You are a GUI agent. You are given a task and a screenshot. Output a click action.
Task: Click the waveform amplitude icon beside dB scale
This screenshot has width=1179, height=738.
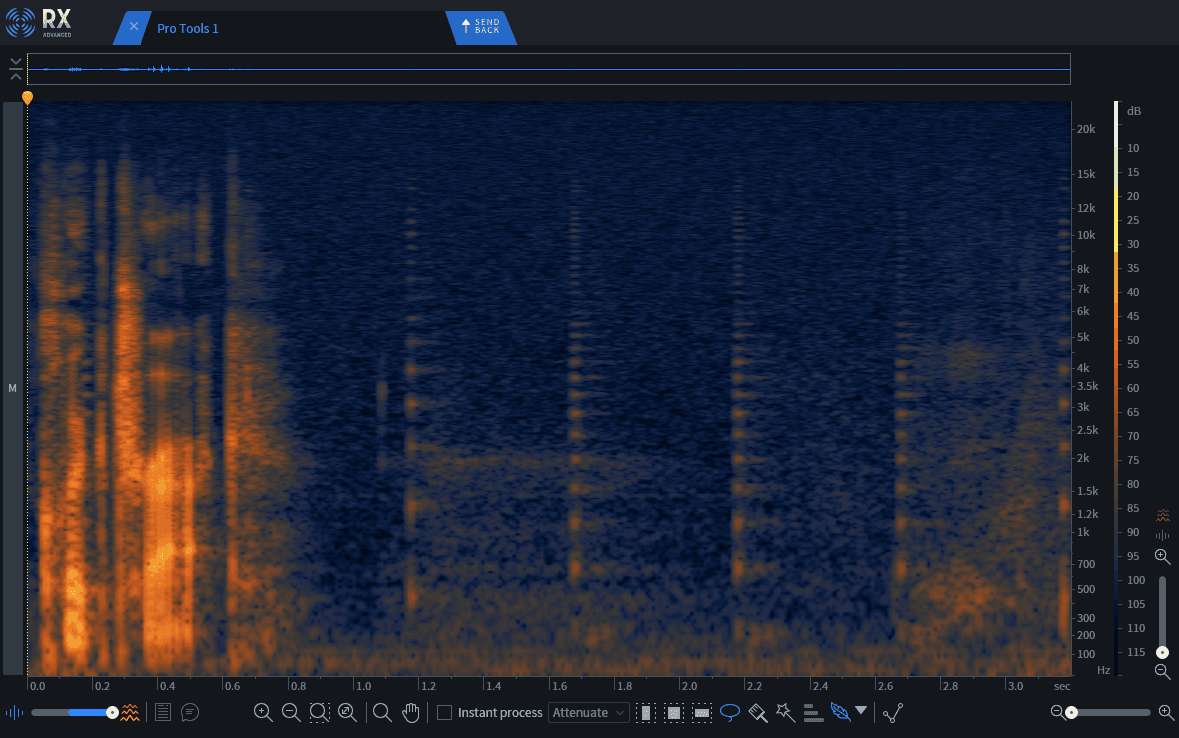coord(1162,536)
